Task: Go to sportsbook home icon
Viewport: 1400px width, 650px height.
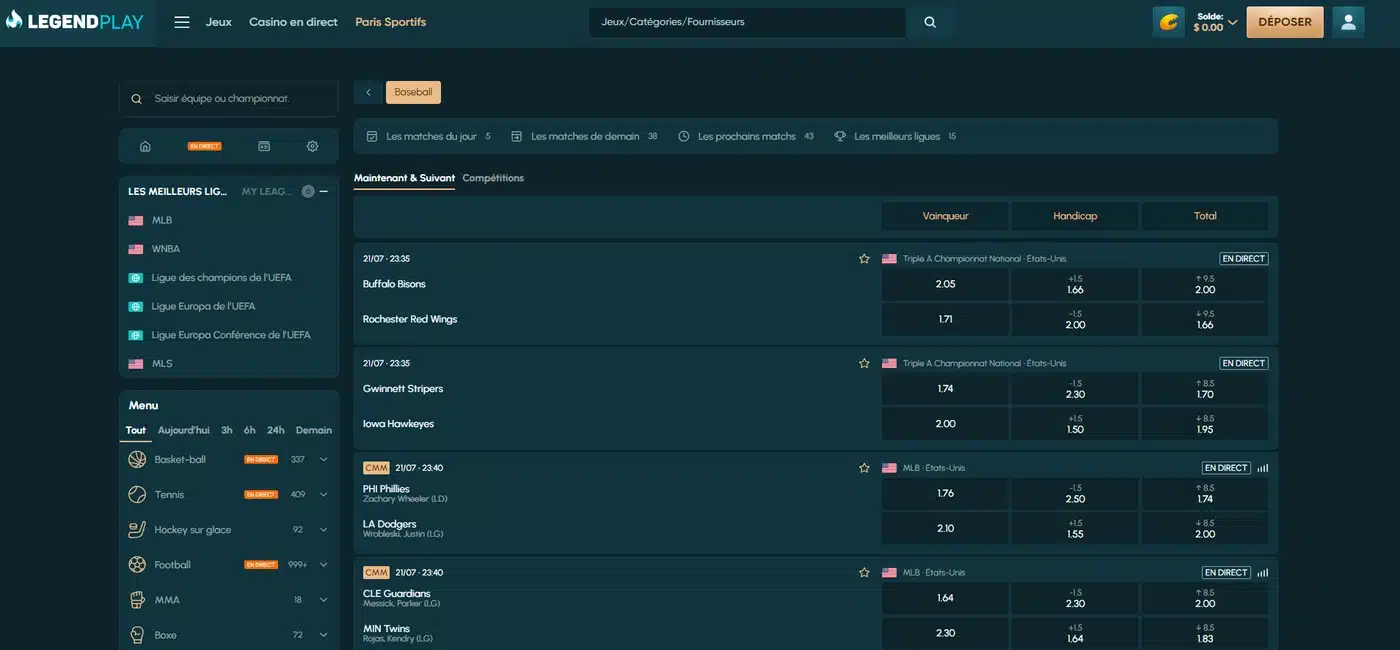Action: tap(145, 146)
